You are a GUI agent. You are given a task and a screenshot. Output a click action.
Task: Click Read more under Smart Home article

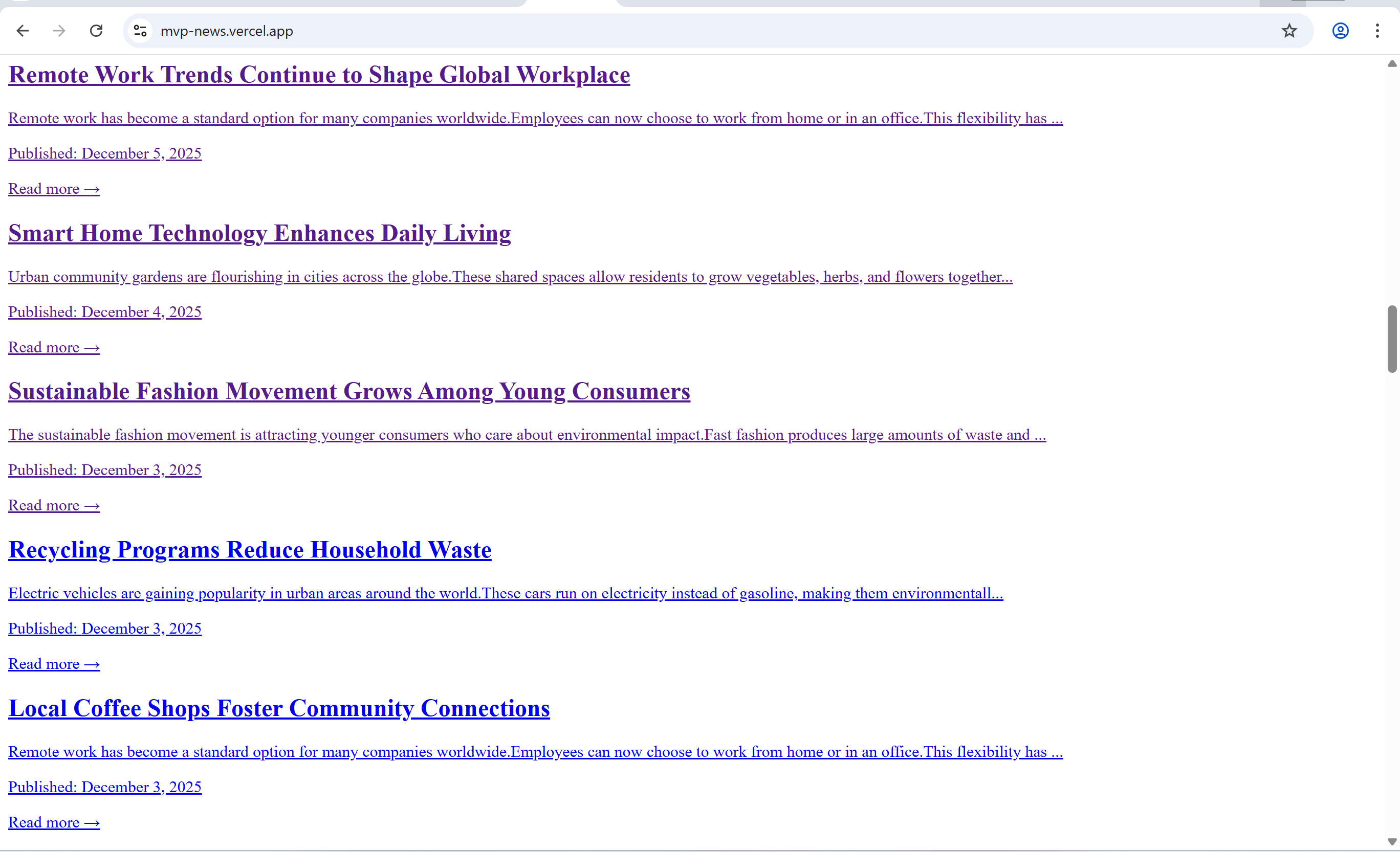(53, 347)
